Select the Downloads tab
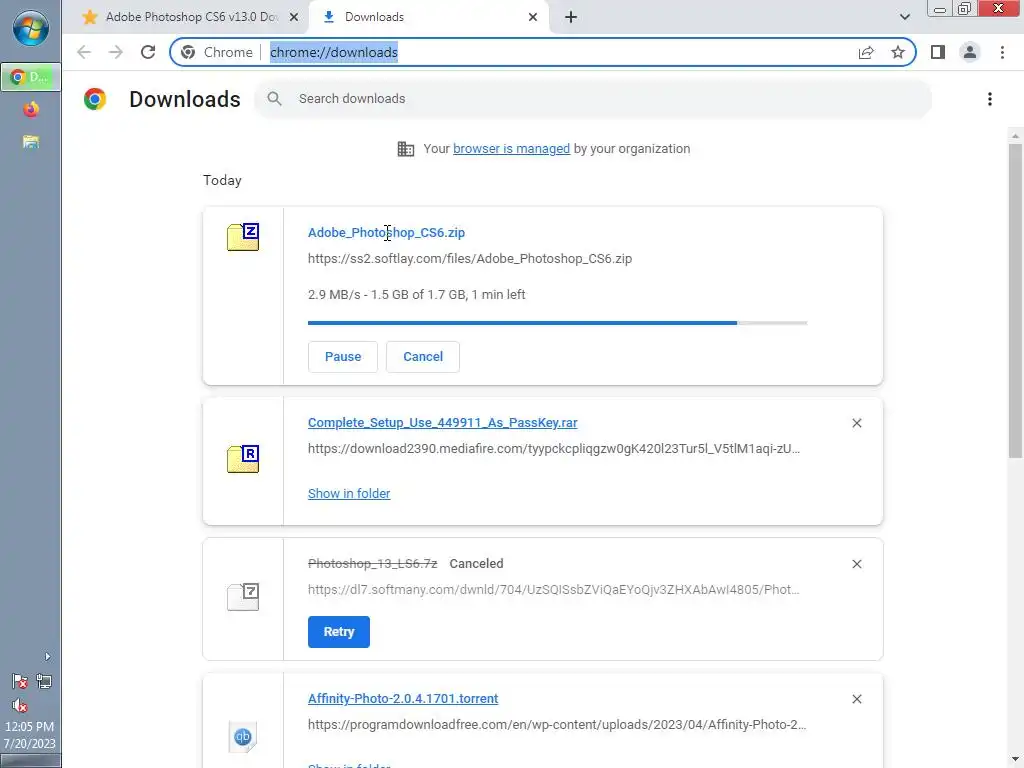The width and height of the screenshot is (1024, 768). 428,17
